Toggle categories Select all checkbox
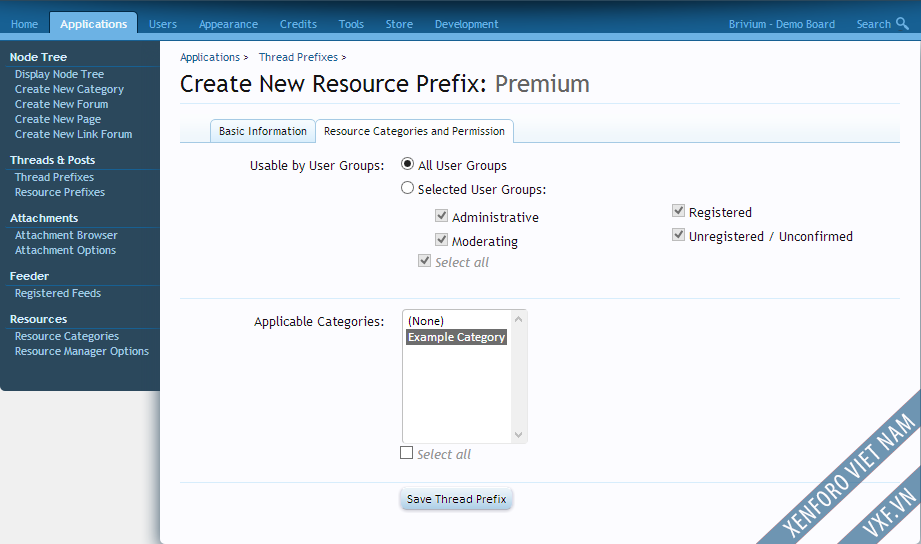The image size is (921, 544). pos(406,452)
